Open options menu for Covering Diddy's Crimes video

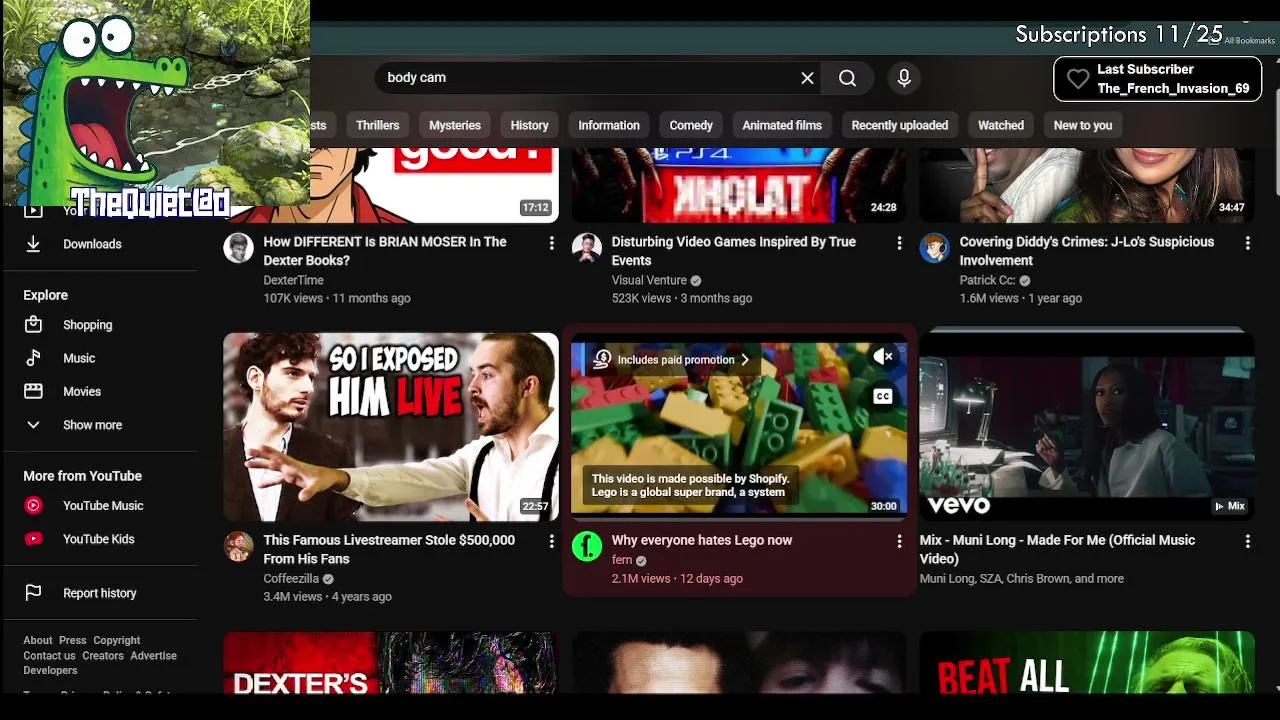(1247, 243)
